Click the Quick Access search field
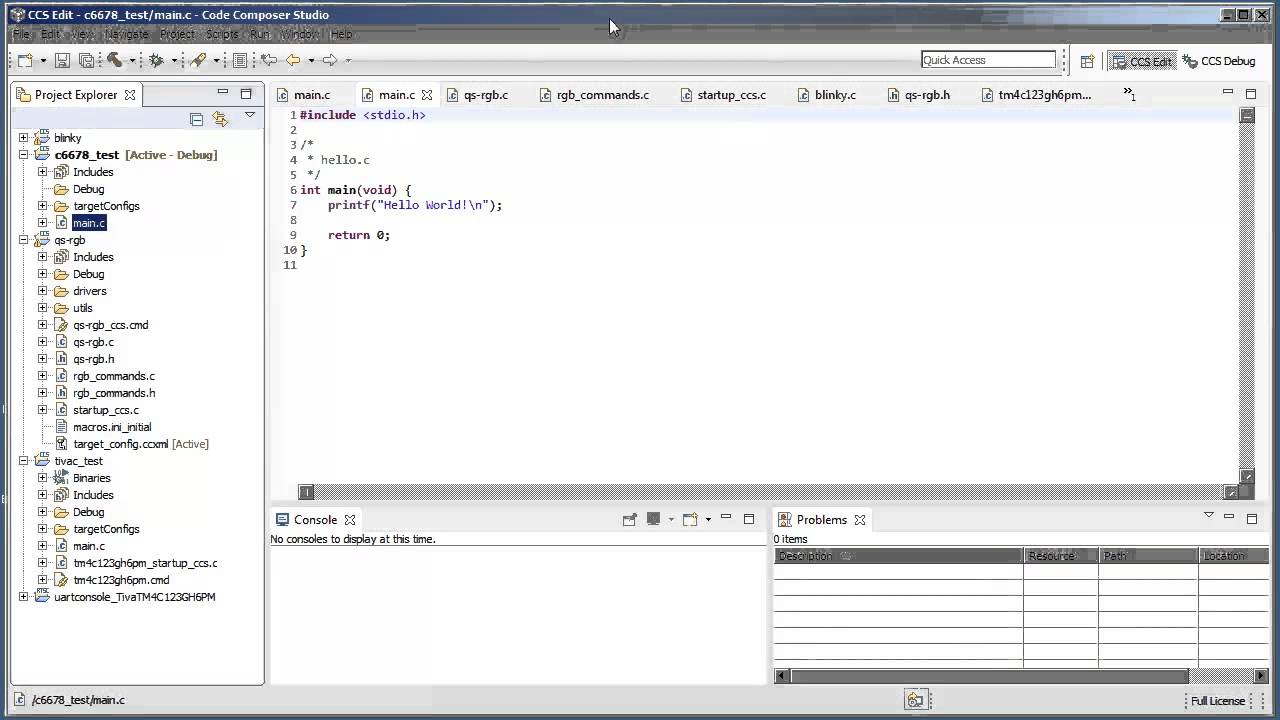Screen dimensions: 1280x720 click(x=988, y=60)
